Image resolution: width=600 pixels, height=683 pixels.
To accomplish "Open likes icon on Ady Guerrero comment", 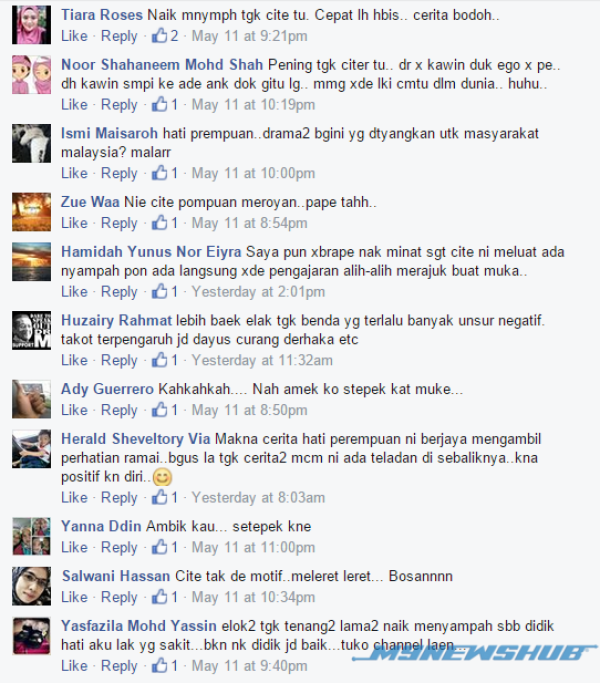I will pos(159,409).
